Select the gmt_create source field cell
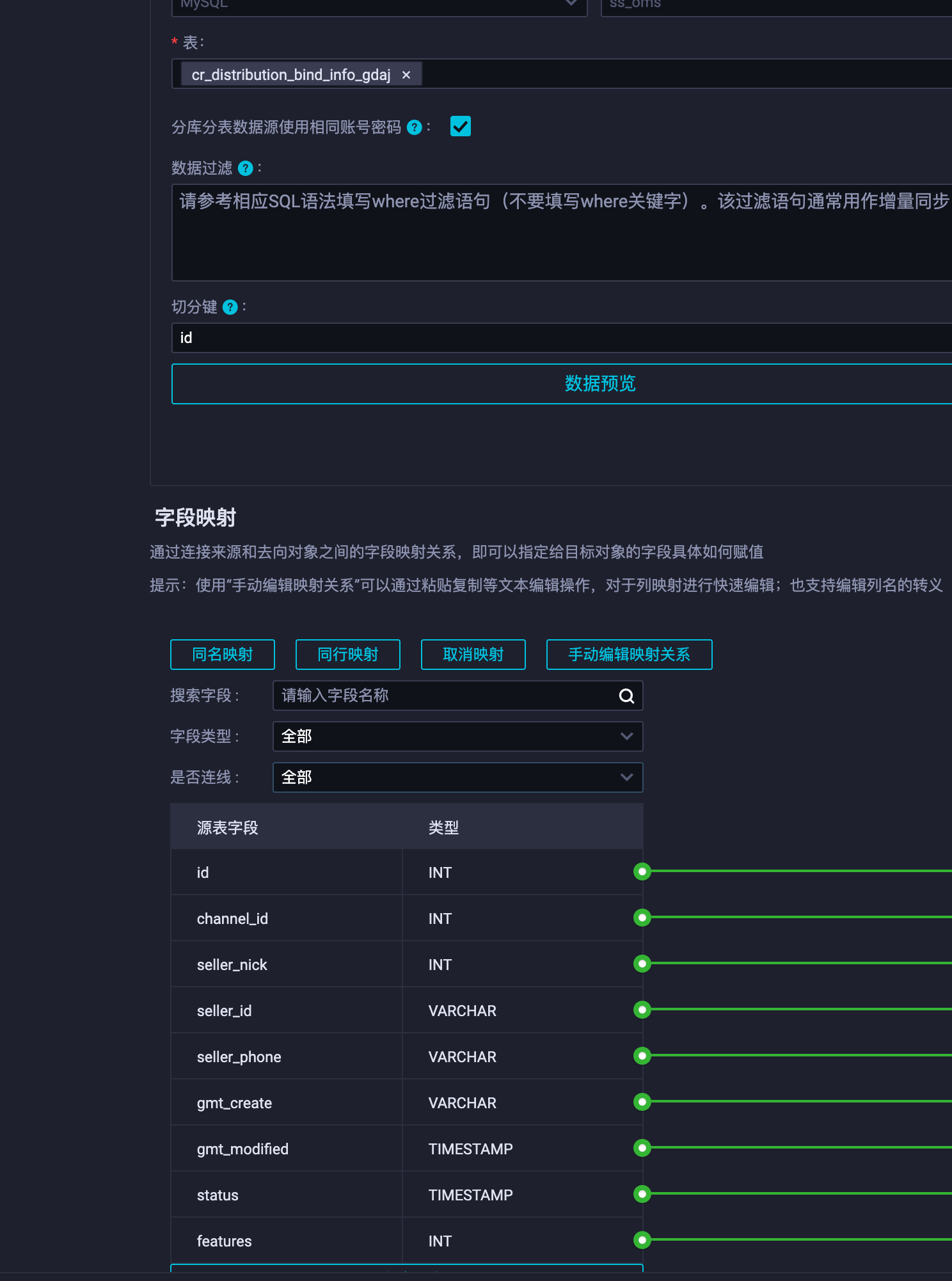The width and height of the screenshot is (952, 1281). [x=287, y=1102]
